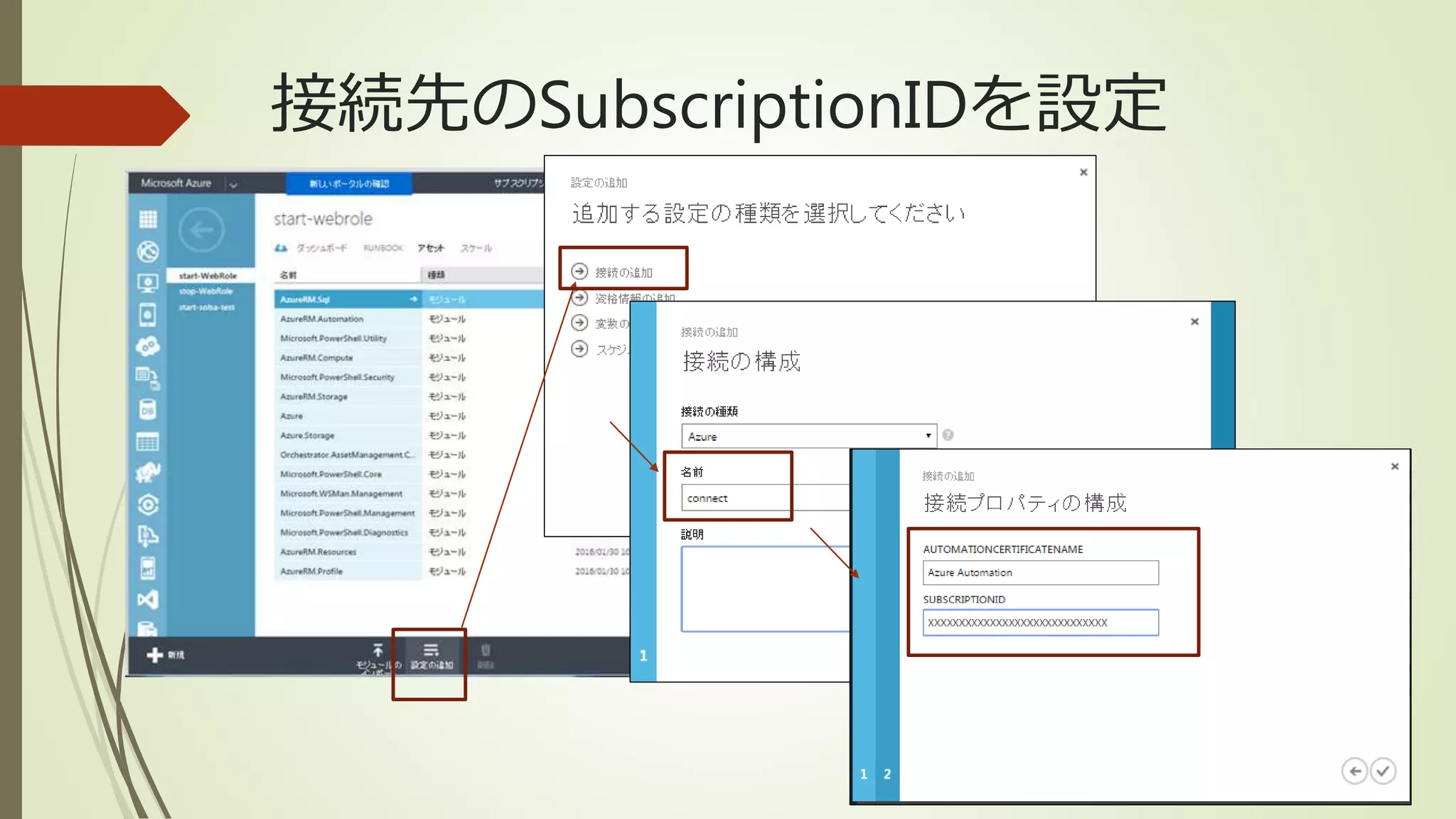Switch to the アセット tab
Screen dimensions: 1456x819
click(x=431, y=248)
